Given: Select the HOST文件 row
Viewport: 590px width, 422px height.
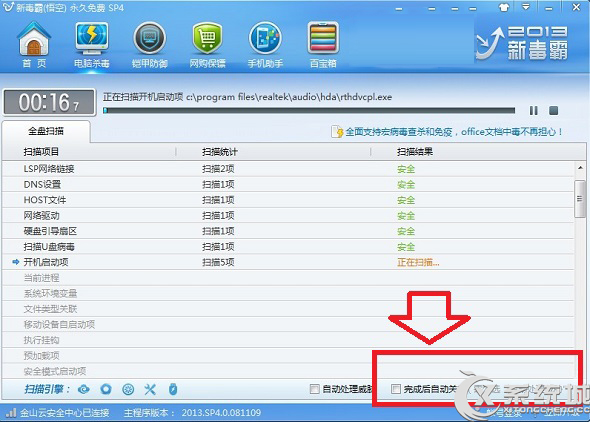Looking at the screenshot, I should 288,200.
